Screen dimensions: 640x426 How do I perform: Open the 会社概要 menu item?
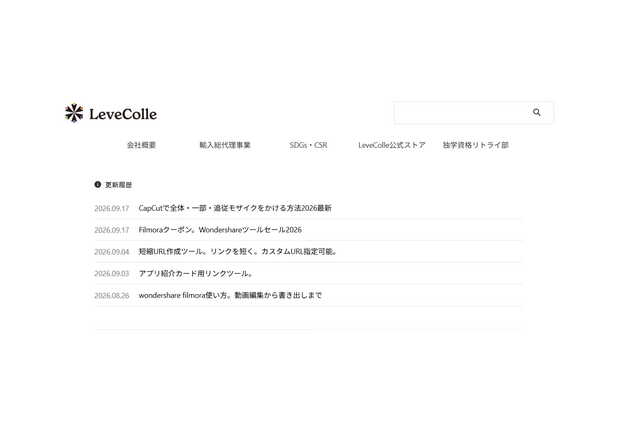141,145
